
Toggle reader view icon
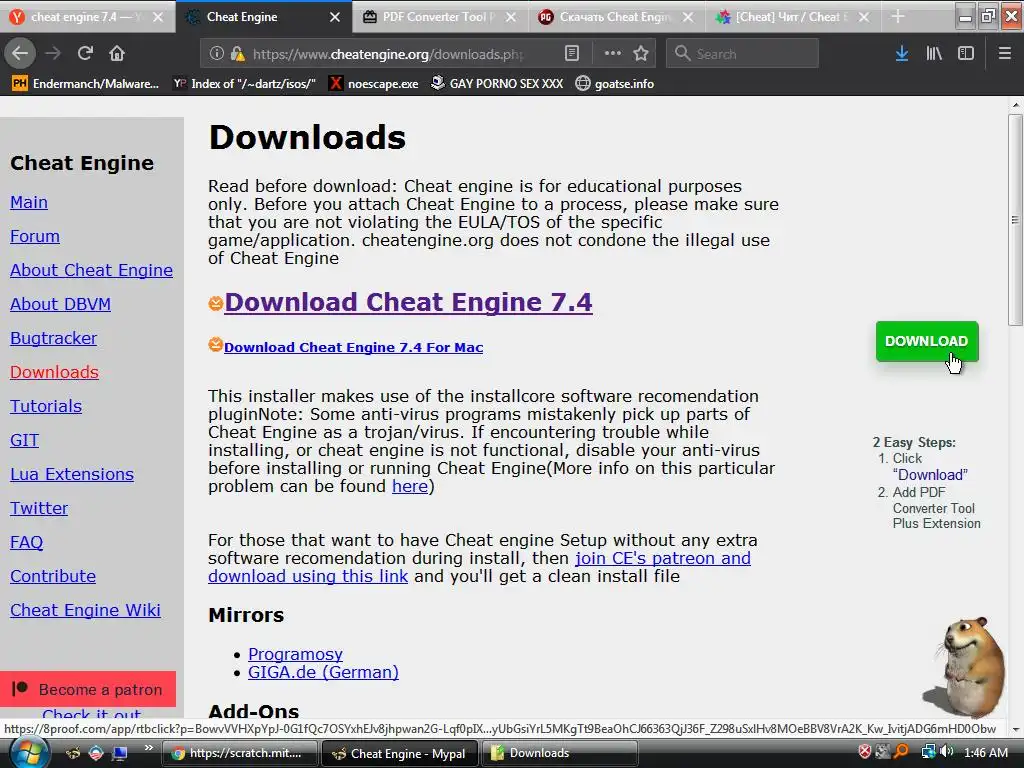point(571,53)
